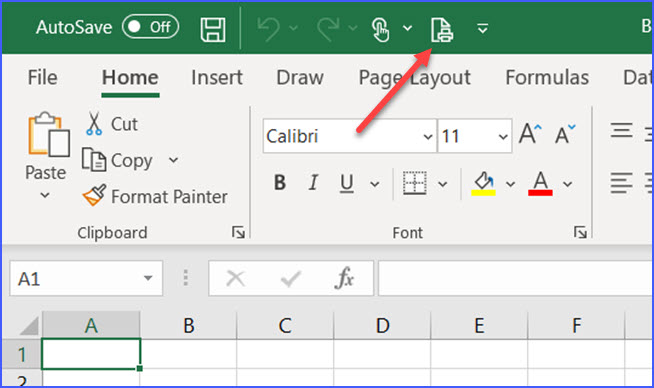Click the Enter checkmark in formula bar
This screenshot has height=388, width=654.
291,279
